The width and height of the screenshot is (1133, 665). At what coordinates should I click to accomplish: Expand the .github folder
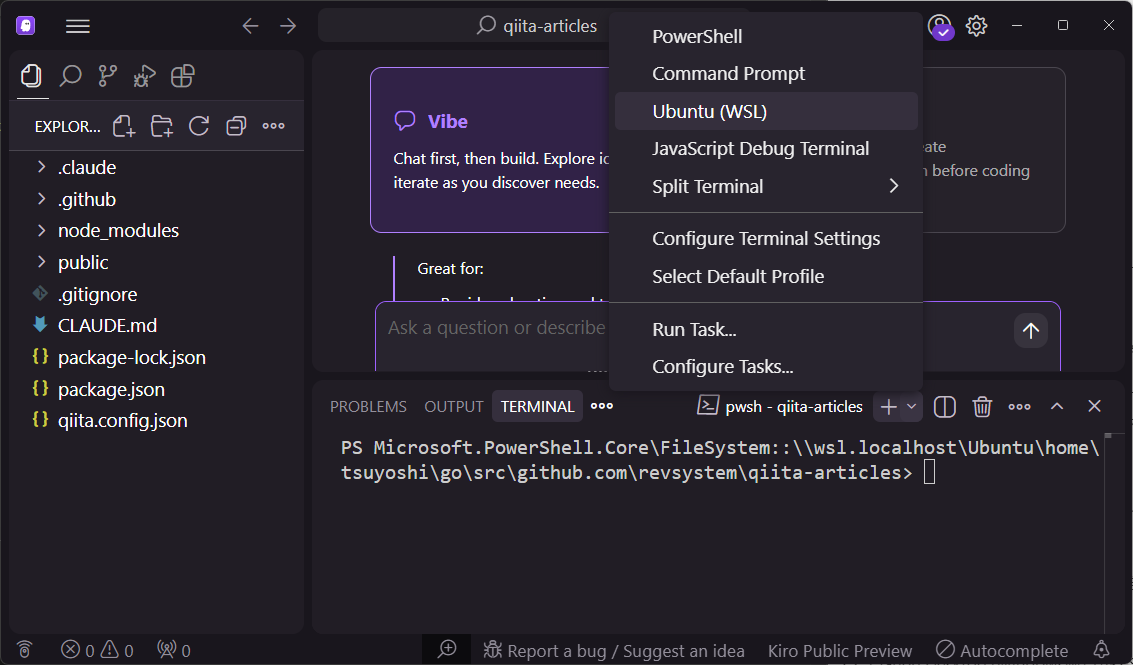point(87,199)
